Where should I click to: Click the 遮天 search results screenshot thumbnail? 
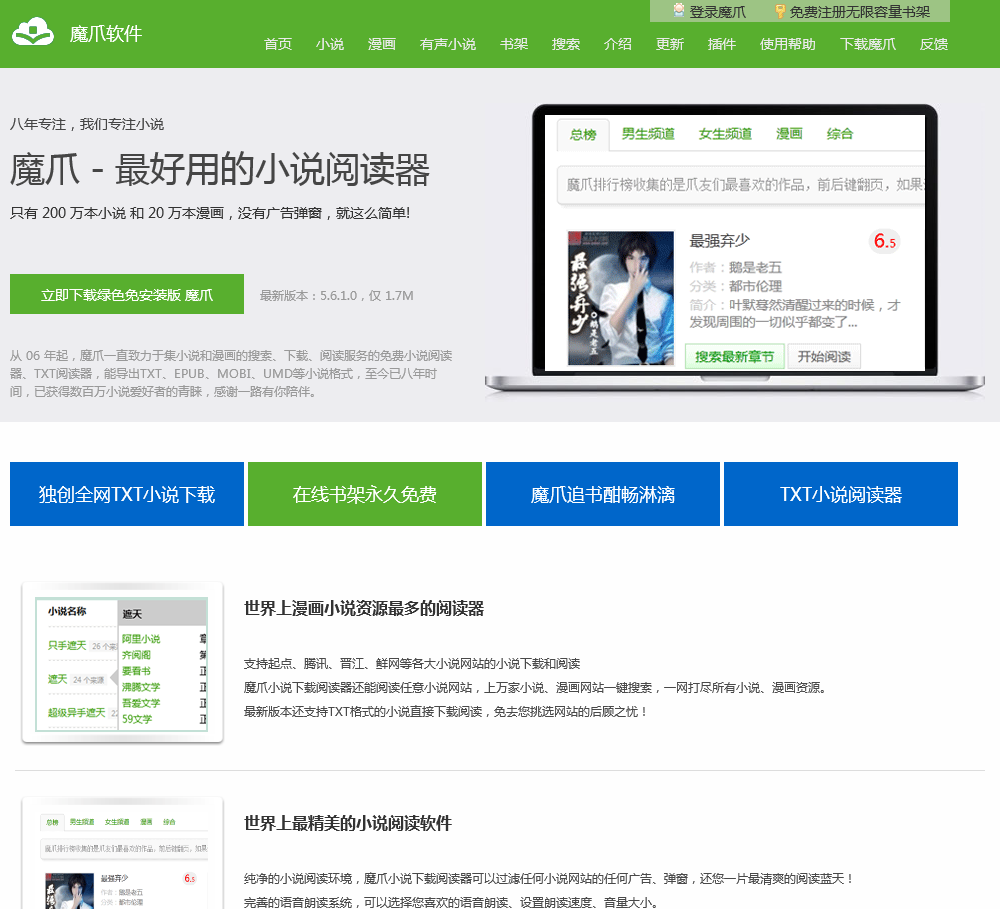[x=122, y=663]
